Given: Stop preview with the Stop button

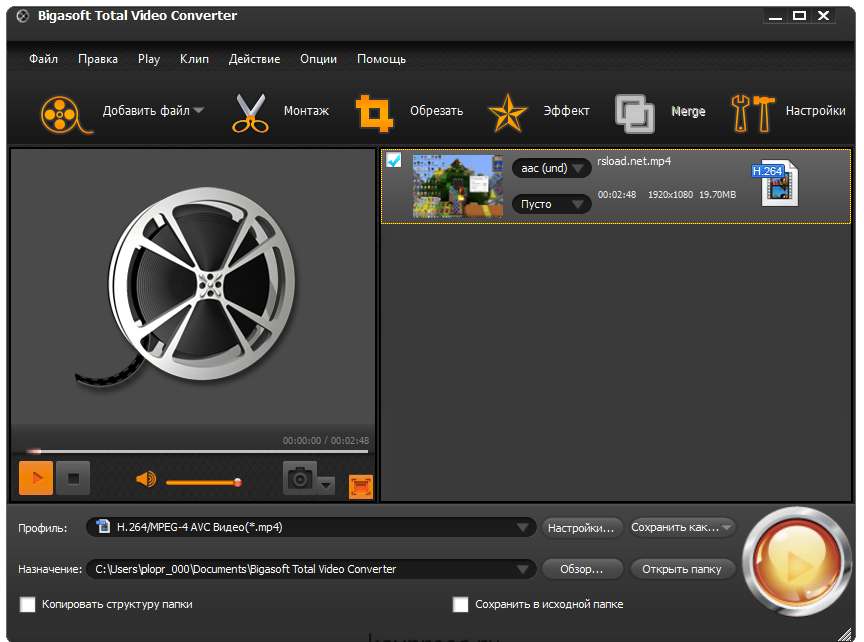Looking at the screenshot, I should coord(73,478).
